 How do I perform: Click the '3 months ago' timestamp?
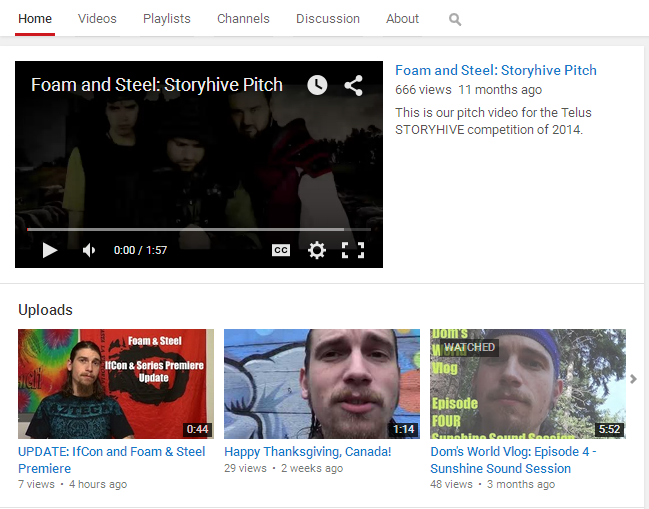521,484
